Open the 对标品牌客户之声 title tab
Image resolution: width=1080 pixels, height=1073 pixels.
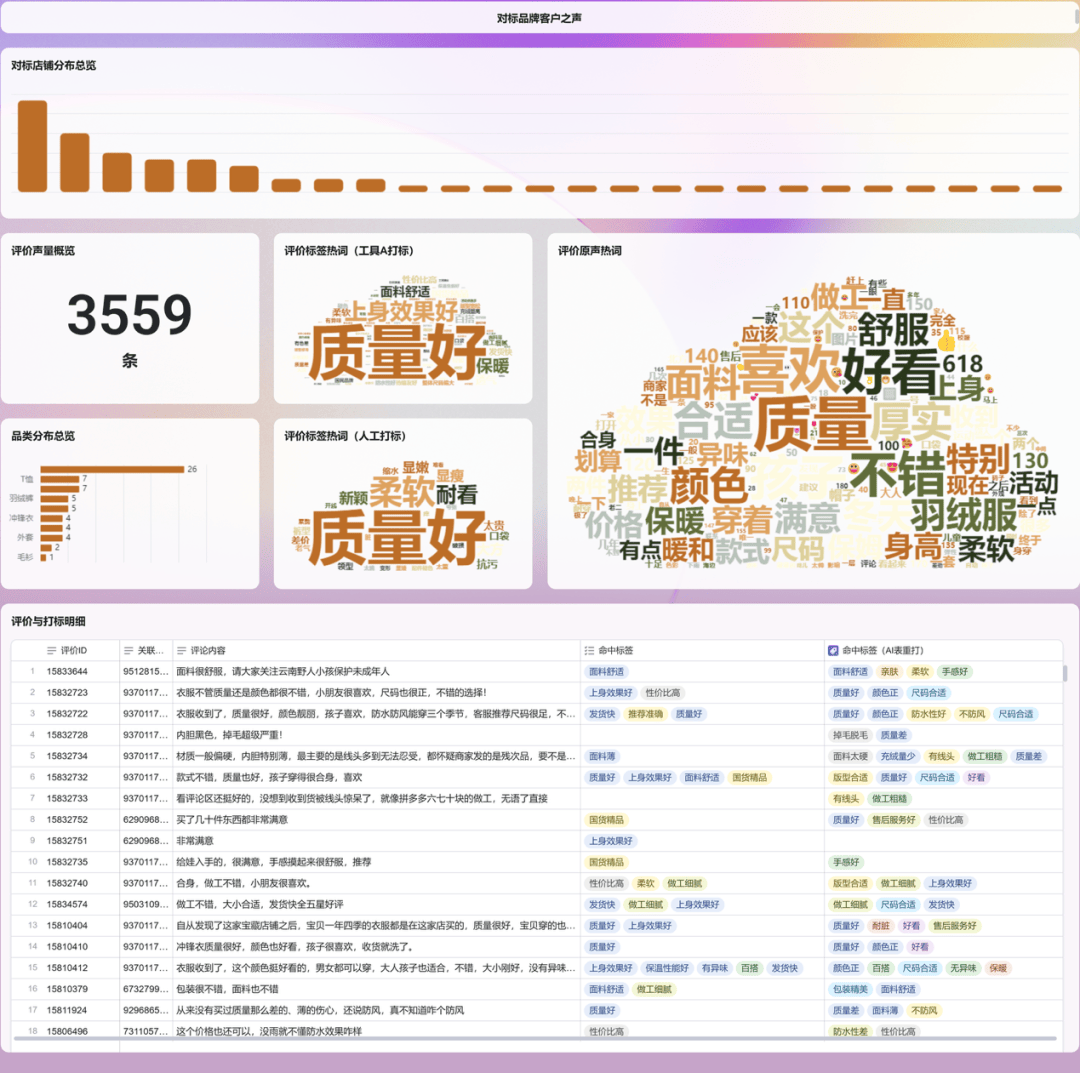click(x=539, y=18)
